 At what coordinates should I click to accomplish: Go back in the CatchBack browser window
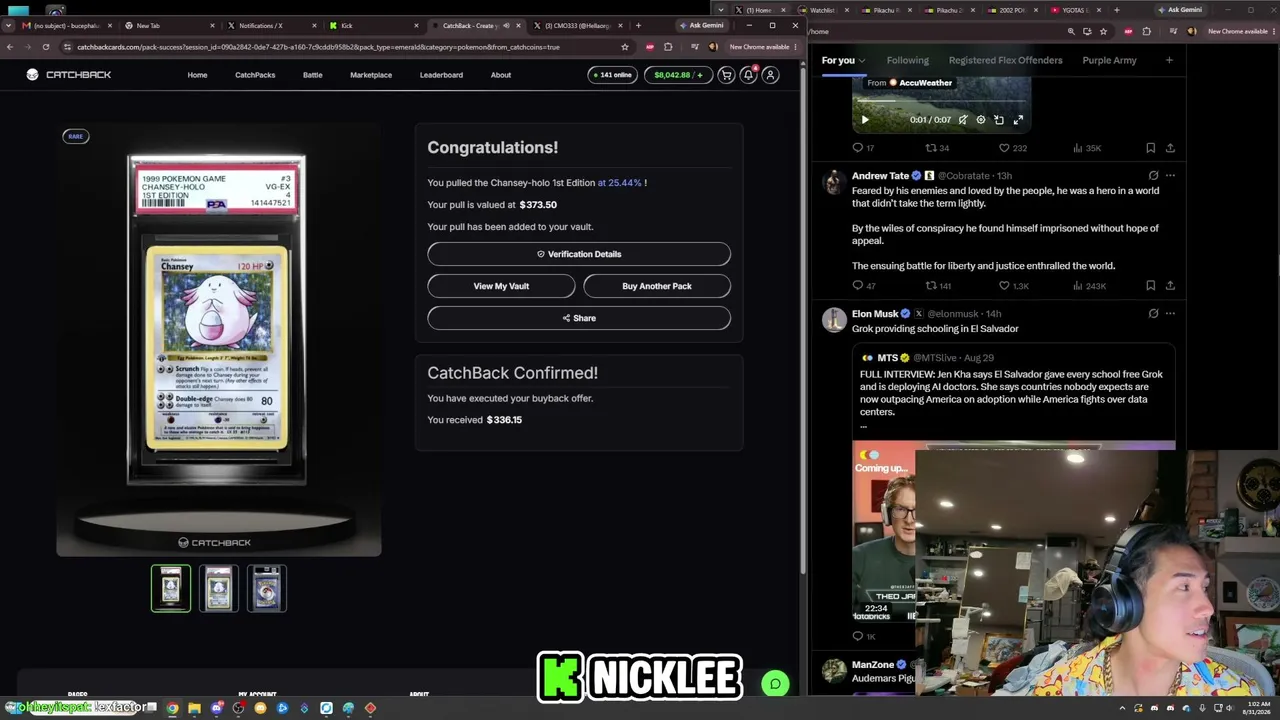10,47
